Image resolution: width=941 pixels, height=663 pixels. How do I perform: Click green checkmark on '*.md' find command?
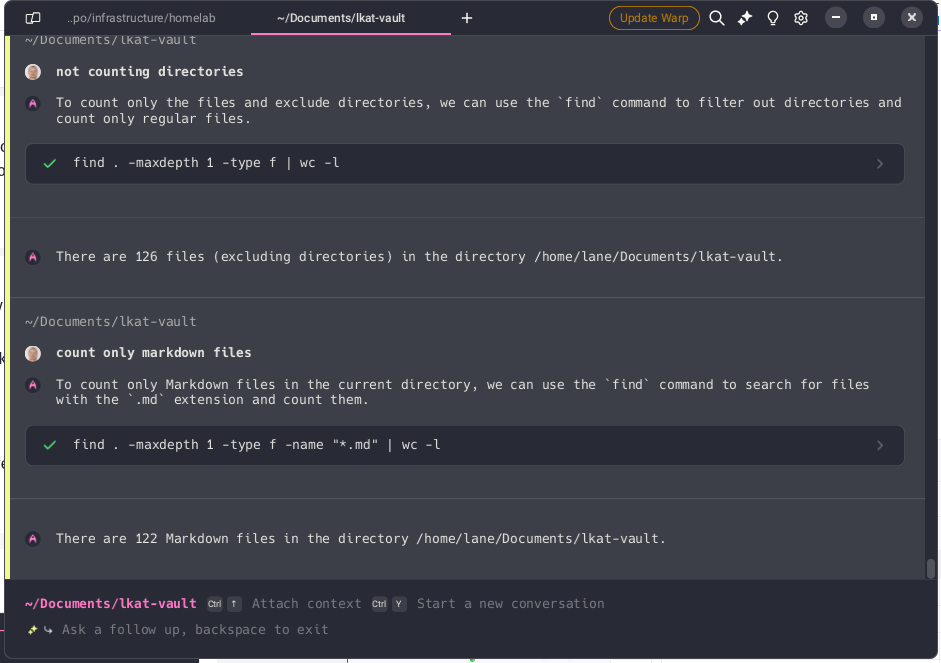click(x=50, y=445)
